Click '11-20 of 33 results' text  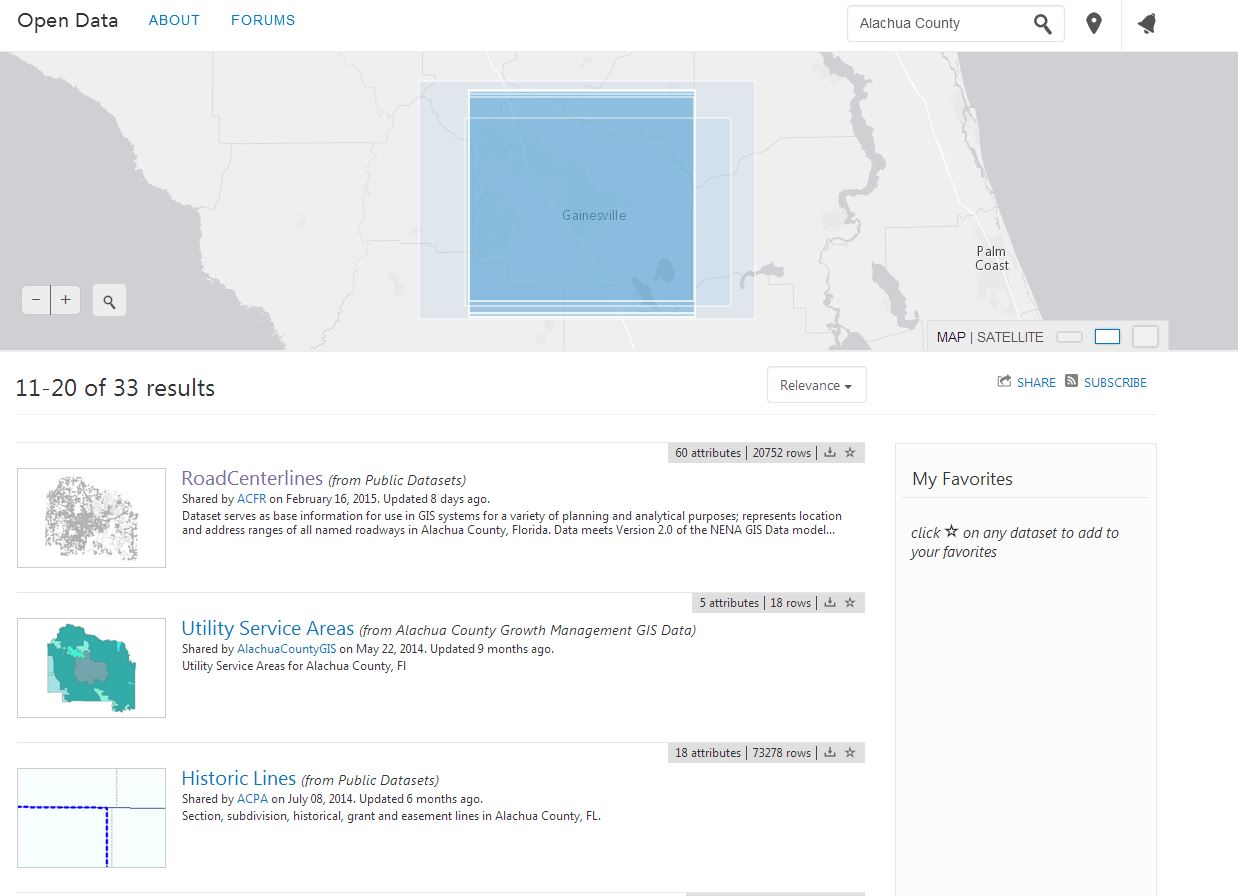click(x=115, y=388)
